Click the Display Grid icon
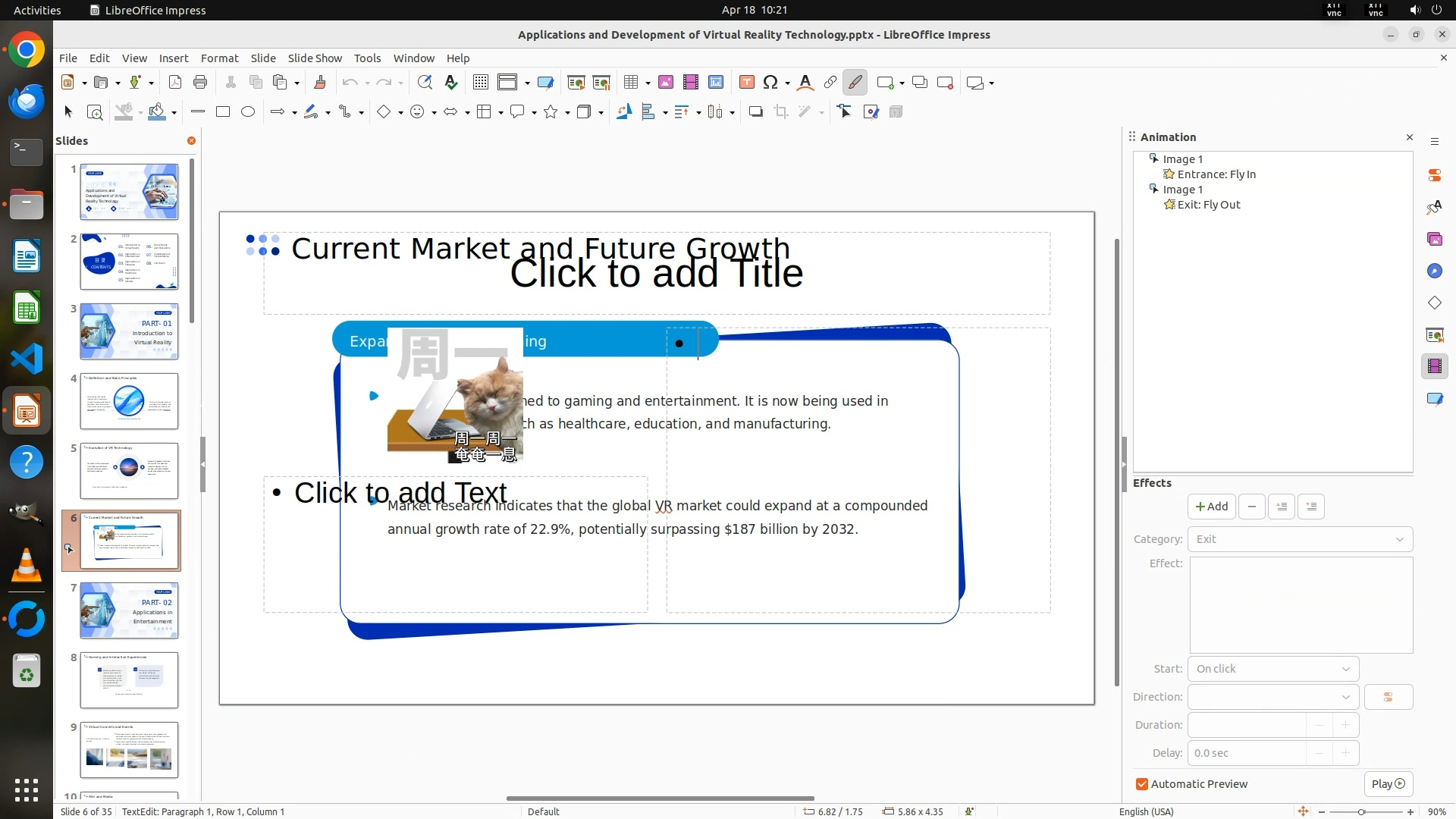The image size is (1456, 819). tap(480, 83)
